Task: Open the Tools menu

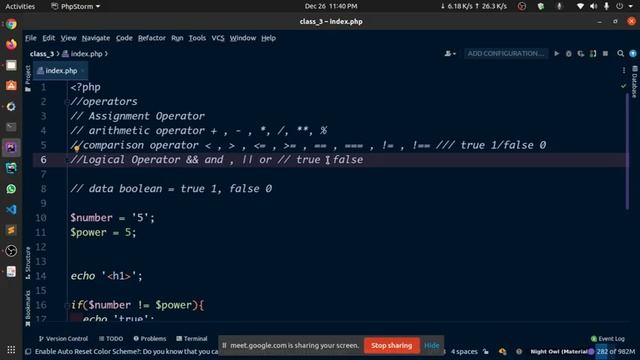Action: point(197,38)
